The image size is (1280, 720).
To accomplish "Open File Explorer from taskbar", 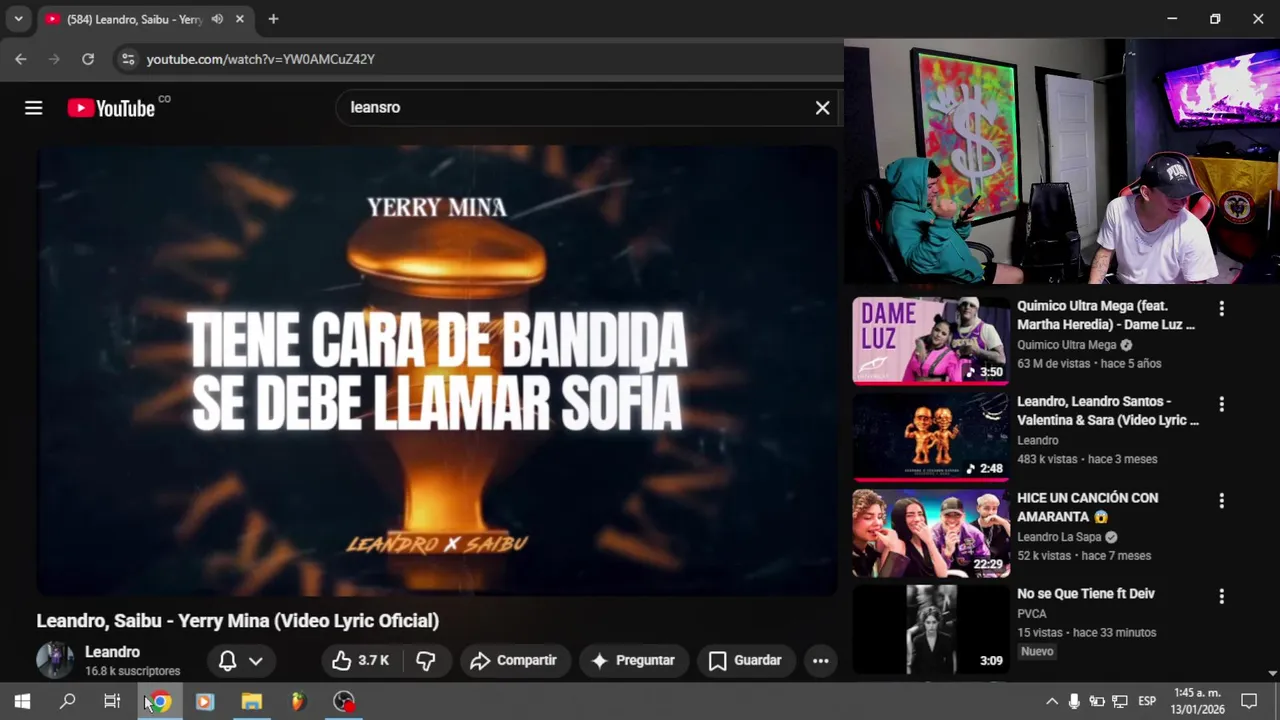I will tap(251, 701).
